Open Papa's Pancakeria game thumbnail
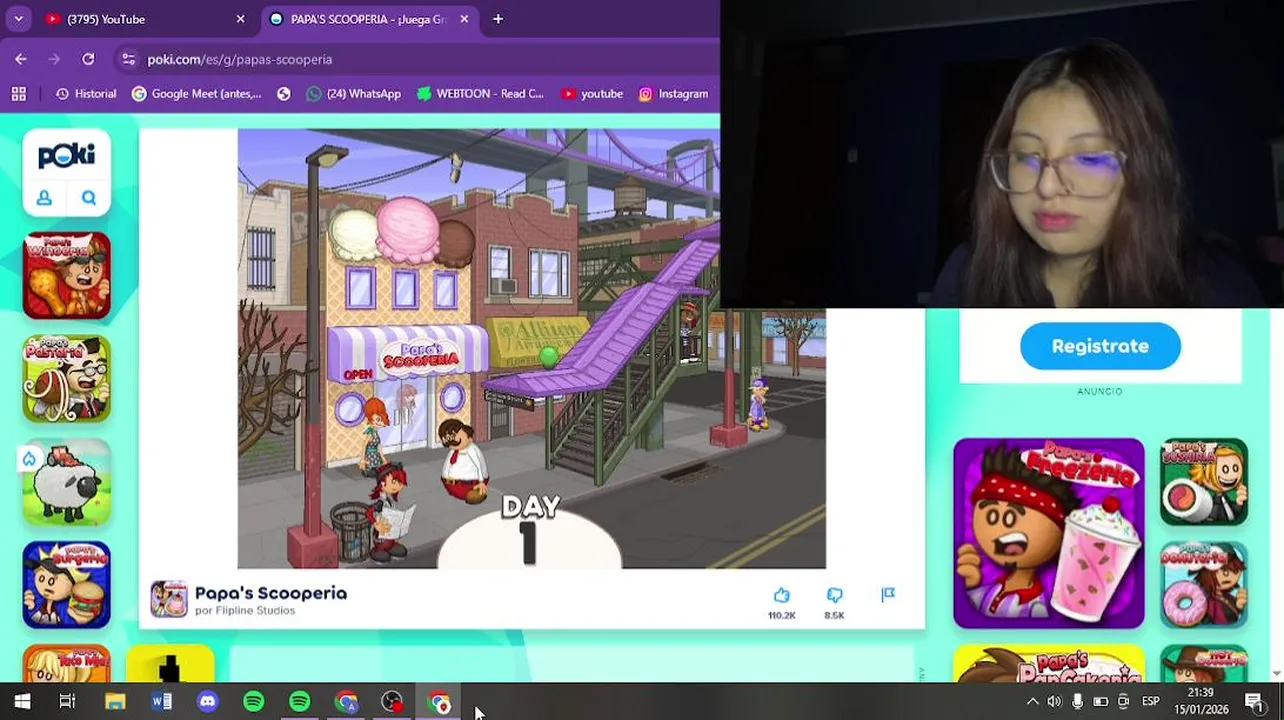This screenshot has width=1284, height=720. click(1049, 664)
